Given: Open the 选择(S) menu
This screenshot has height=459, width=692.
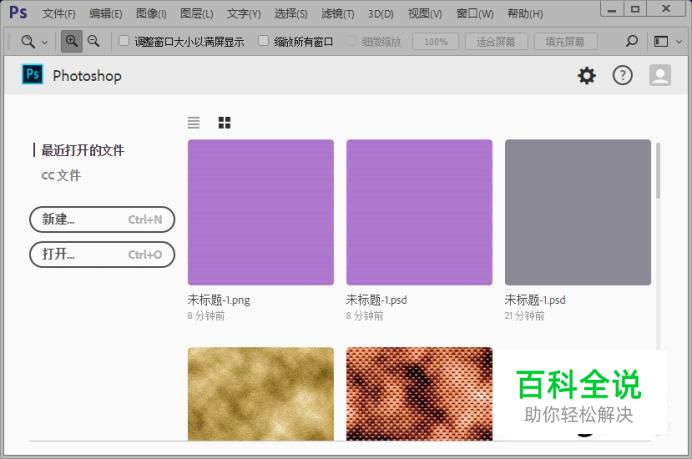Looking at the screenshot, I should point(290,14).
